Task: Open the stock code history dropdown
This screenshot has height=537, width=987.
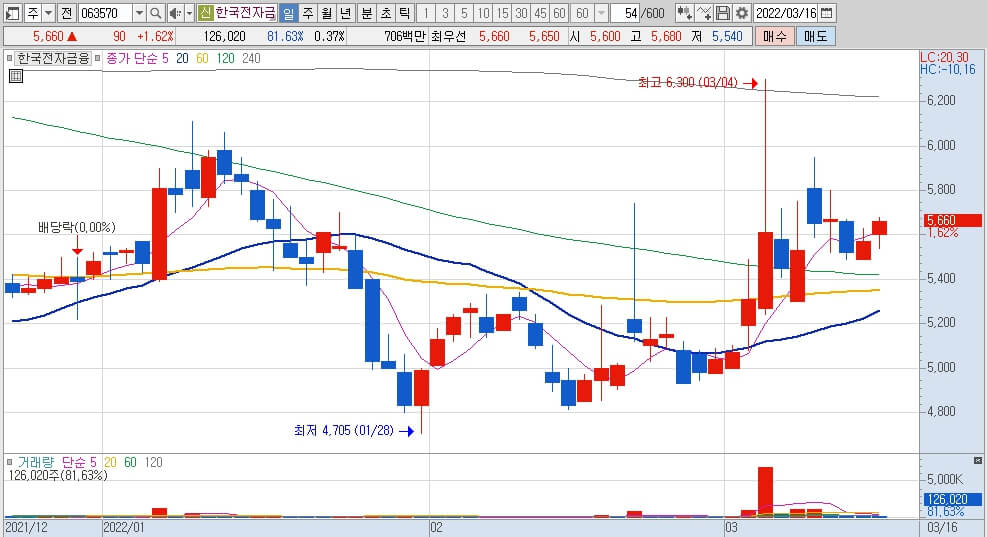Action: pos(139,13)
